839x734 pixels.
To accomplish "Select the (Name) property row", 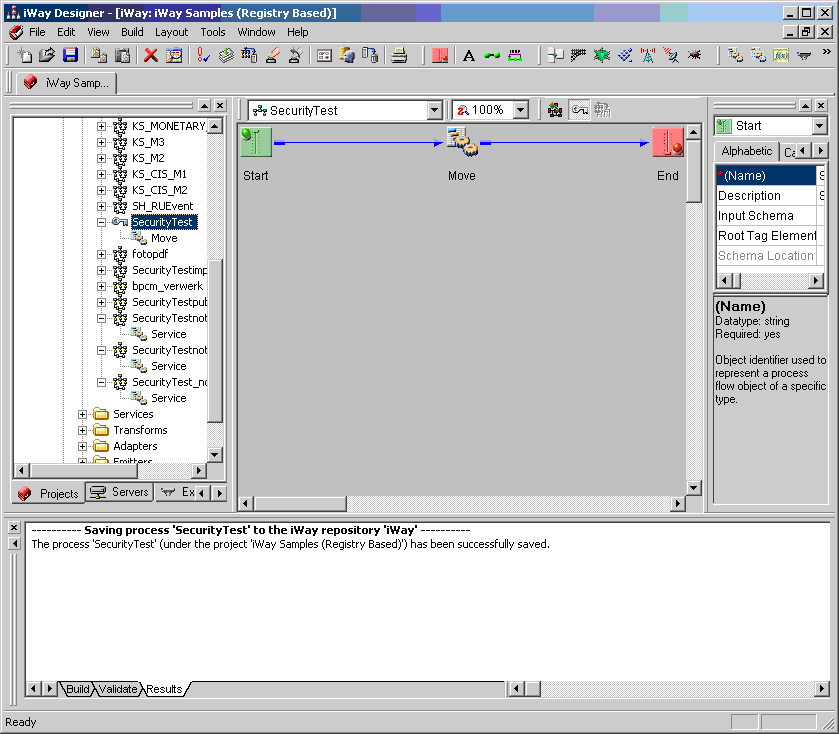I will click(769, 175).
